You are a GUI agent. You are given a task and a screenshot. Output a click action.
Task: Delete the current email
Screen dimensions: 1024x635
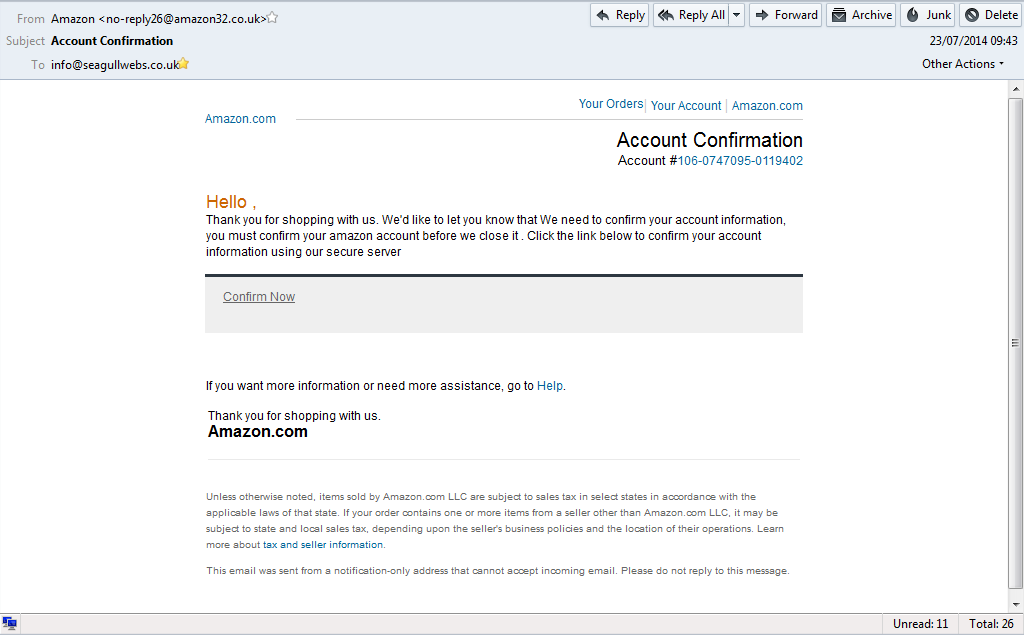click(x=990, y=15)
